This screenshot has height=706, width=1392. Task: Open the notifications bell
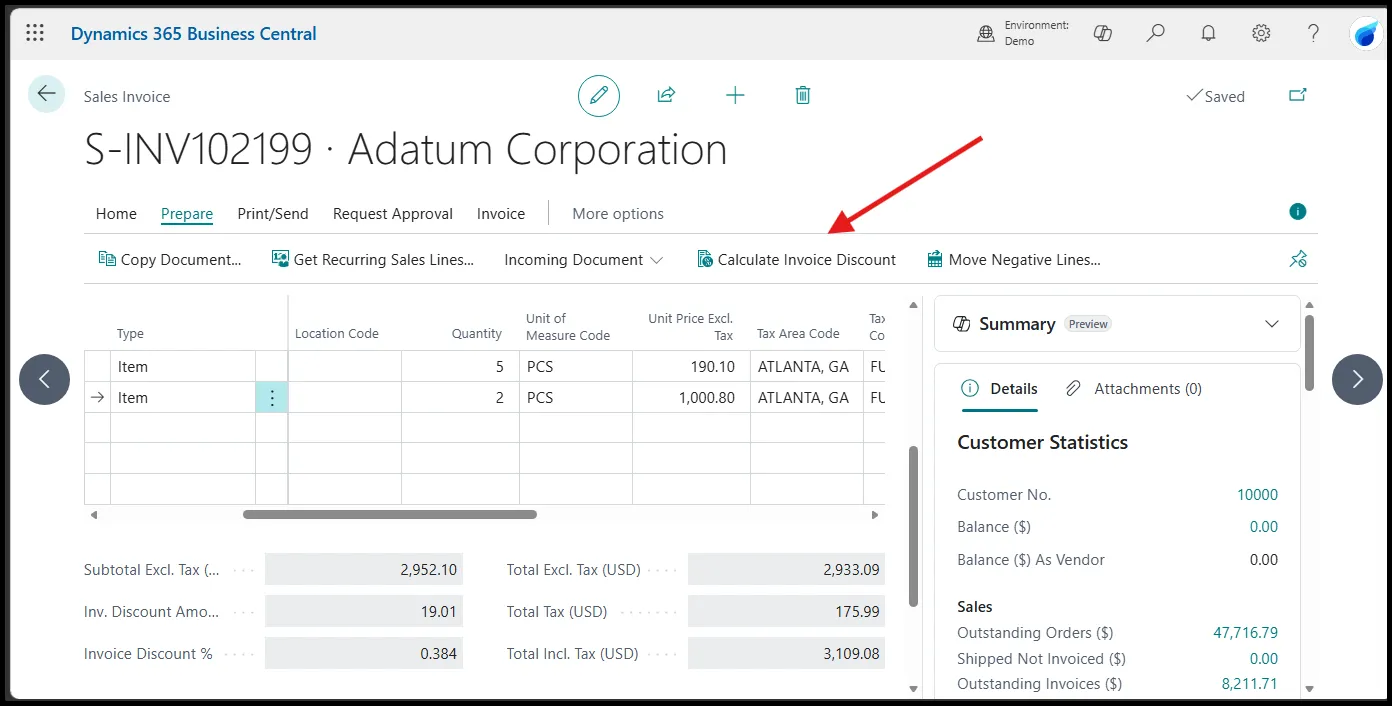click(x=1209, y=33)
